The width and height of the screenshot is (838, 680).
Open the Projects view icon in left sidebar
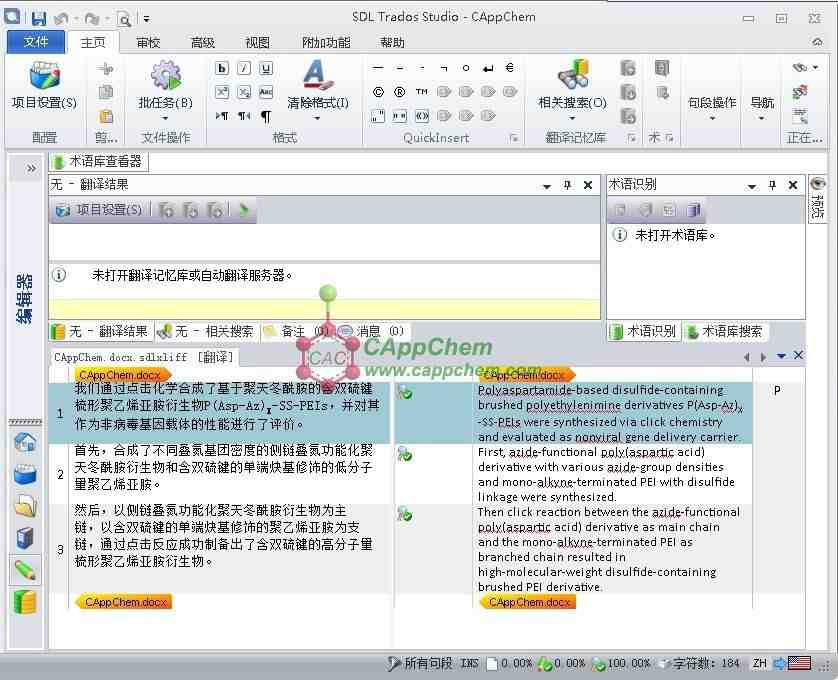[25, 474]
